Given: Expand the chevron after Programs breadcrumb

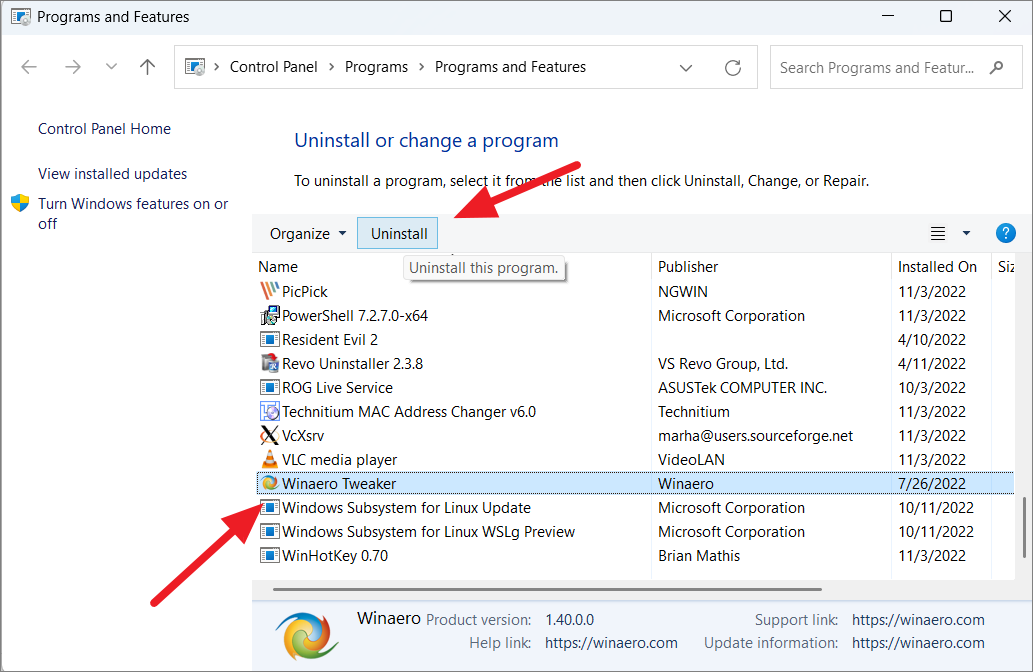Looking at the screenshot, I should point(422,67).
